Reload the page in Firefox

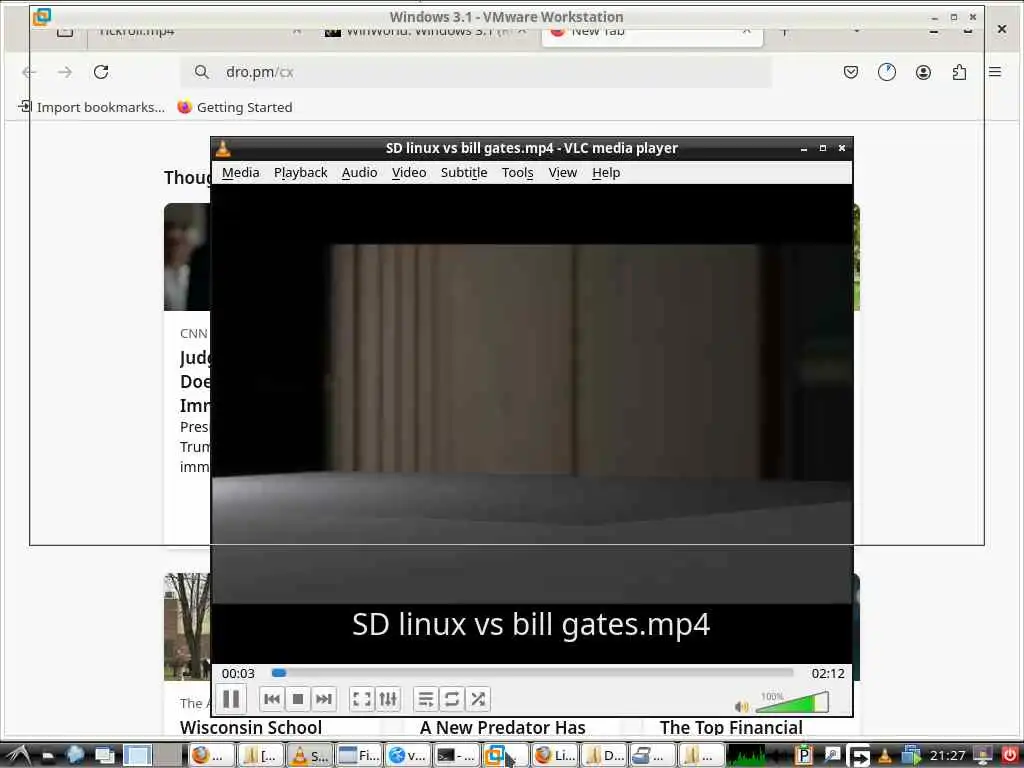101,72
